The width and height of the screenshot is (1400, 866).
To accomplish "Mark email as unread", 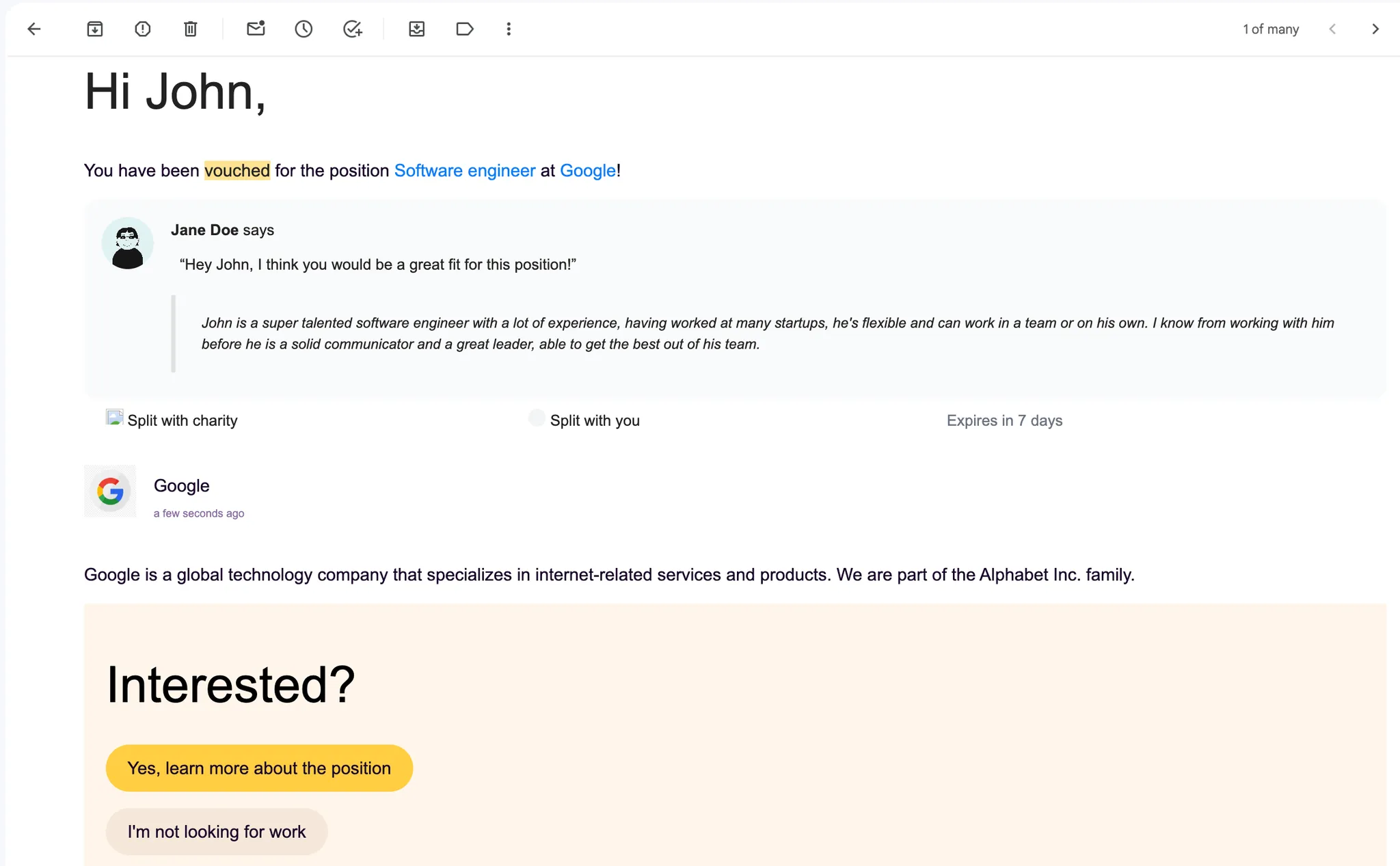I will 256,29.
